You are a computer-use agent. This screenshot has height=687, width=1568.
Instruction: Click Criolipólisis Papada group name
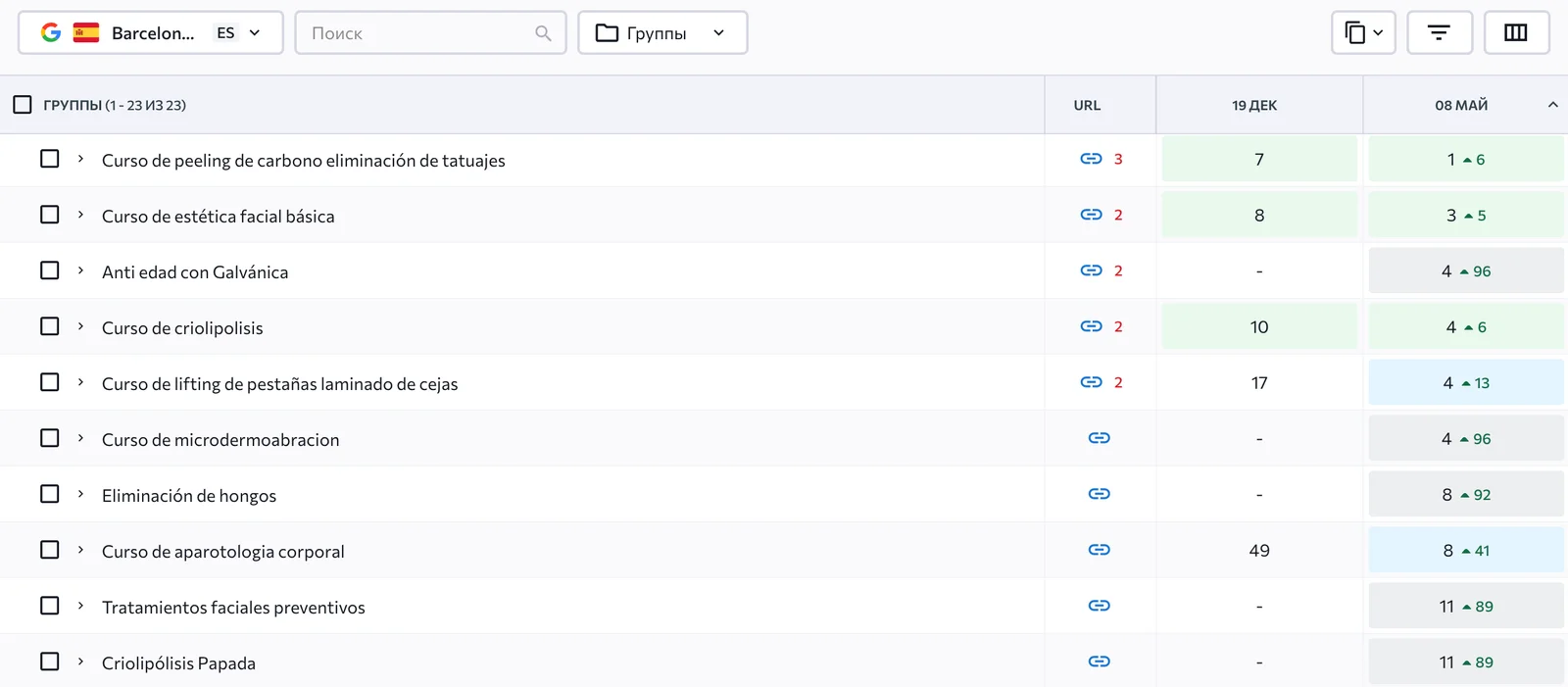178,663
